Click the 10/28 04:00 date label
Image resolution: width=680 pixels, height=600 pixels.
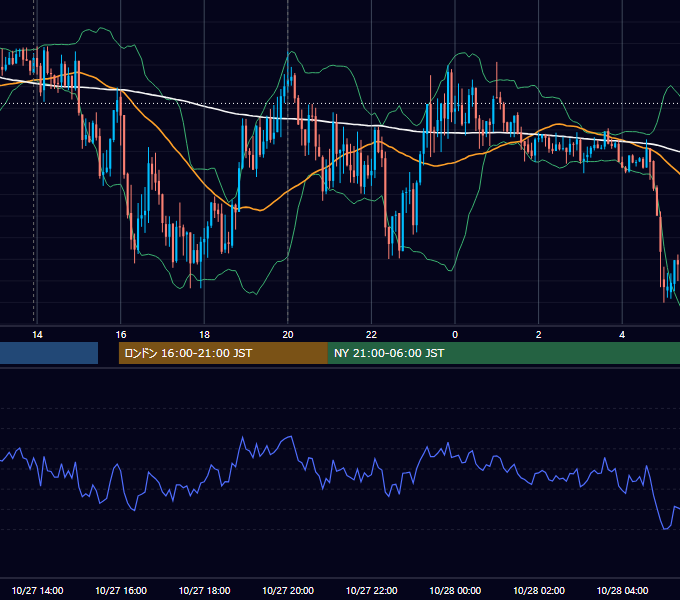(x=622, y=590)
